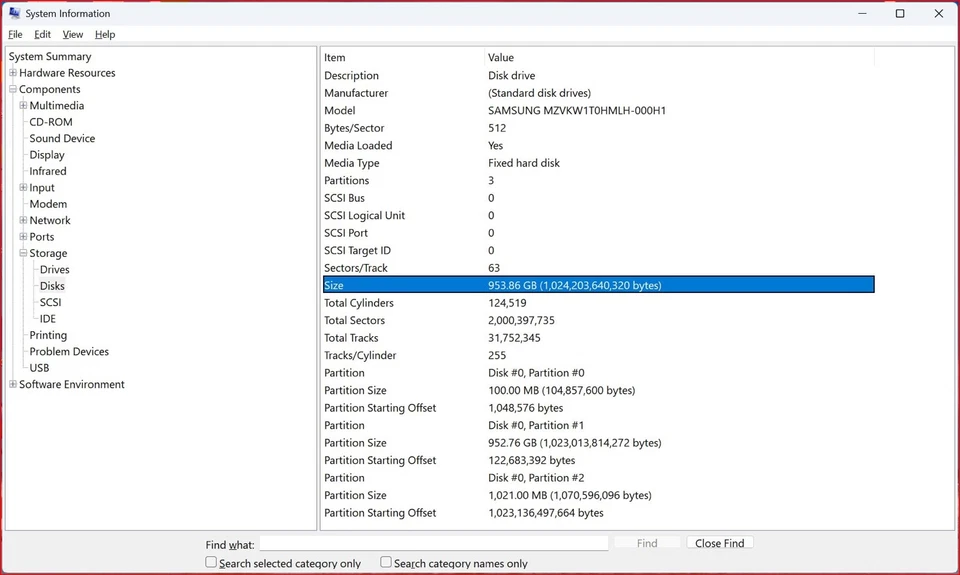The height and width of the screenshot is (575, 960).
Task: Click the System Information app icon in title bar
Action: 14,13
